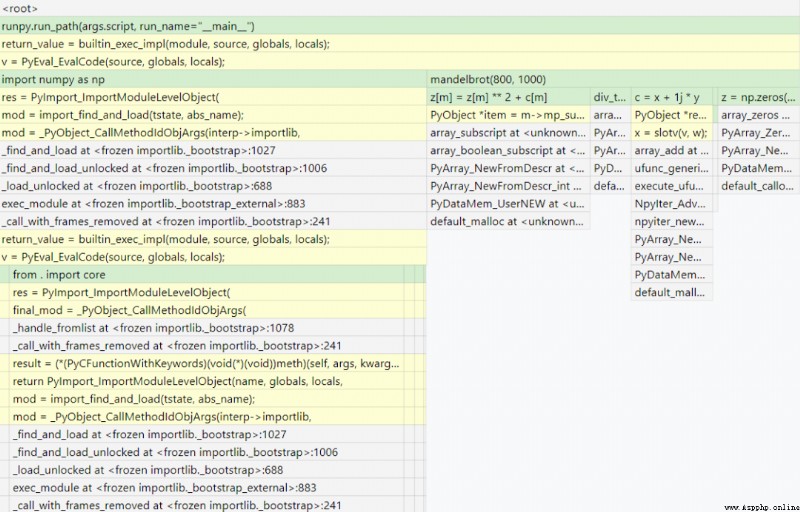800x512 pixels.
Task: Select the runpy.run_path(args.script) frame
Action: [x=400, y=26]
